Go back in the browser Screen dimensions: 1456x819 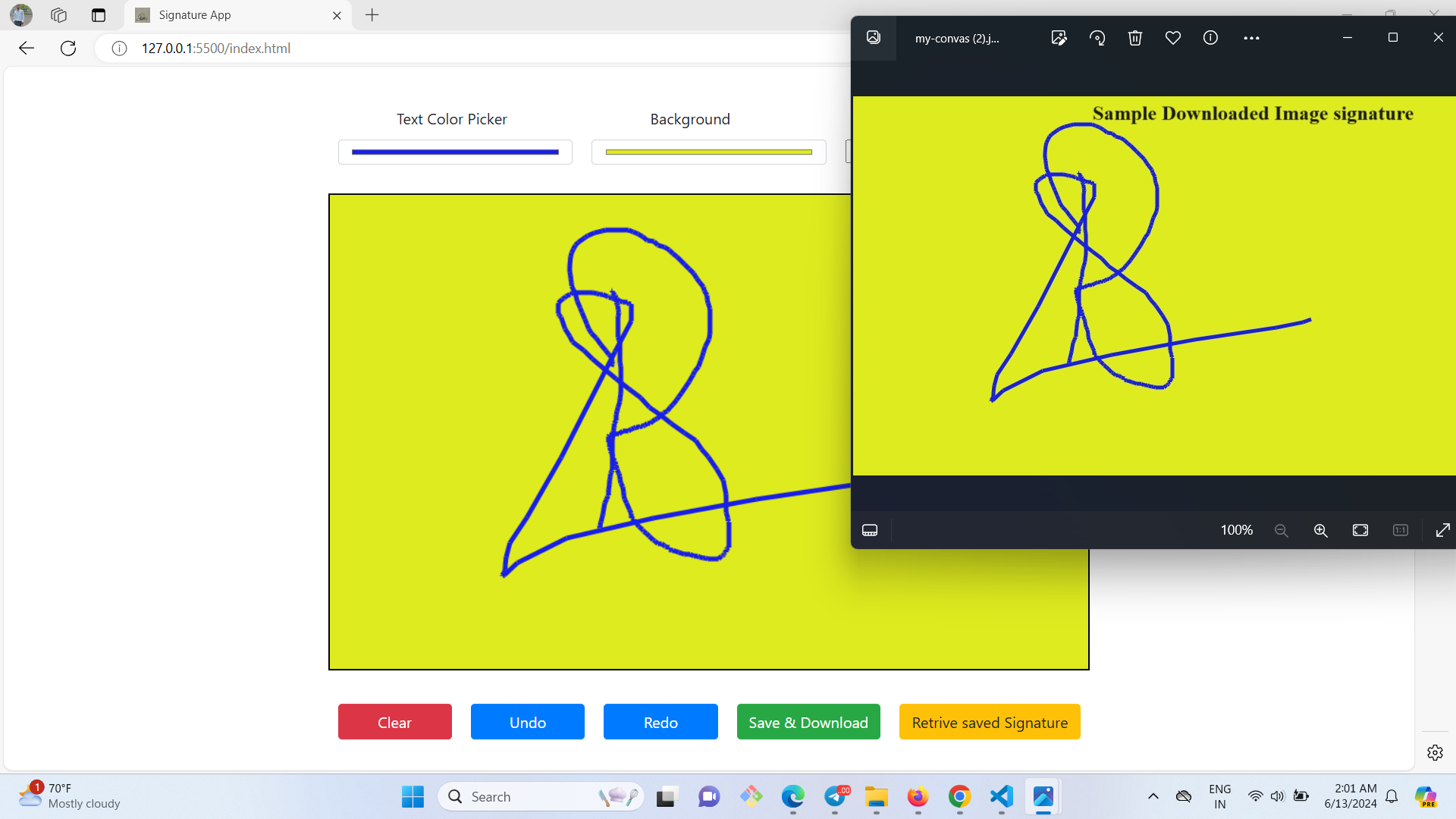click(27, 49)
